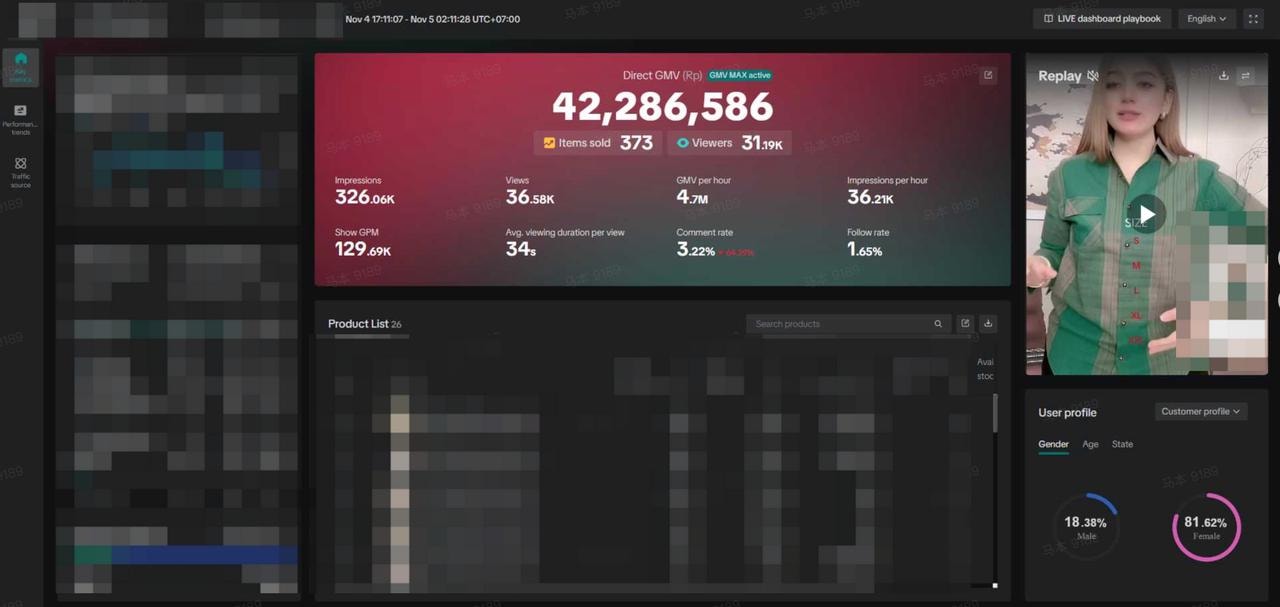This screenshot has width=1280, height=607.
Task: Click the swap icon on the Replay panel
Action: 1245,75
